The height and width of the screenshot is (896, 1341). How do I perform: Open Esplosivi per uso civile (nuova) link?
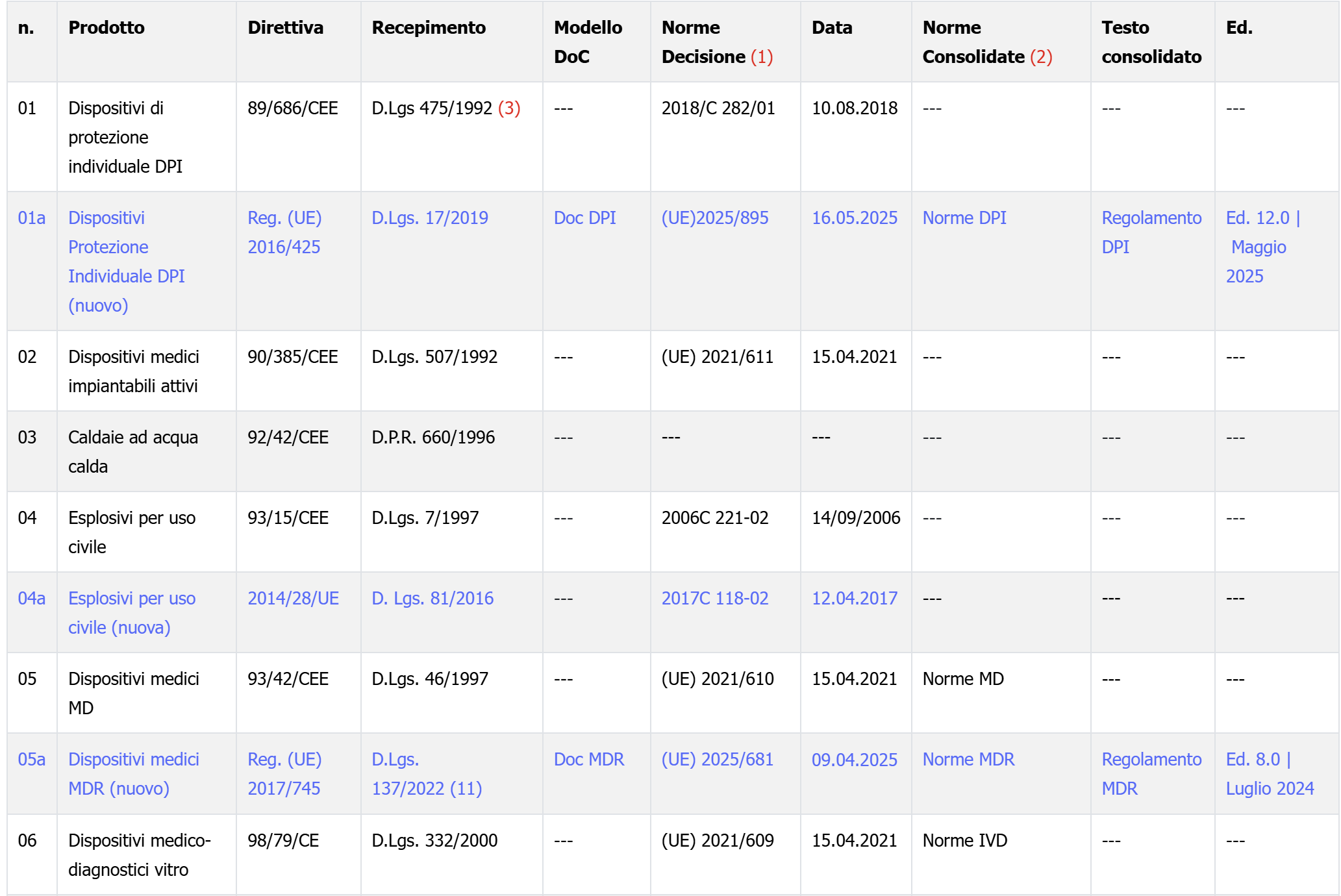(x=132, y=613)
